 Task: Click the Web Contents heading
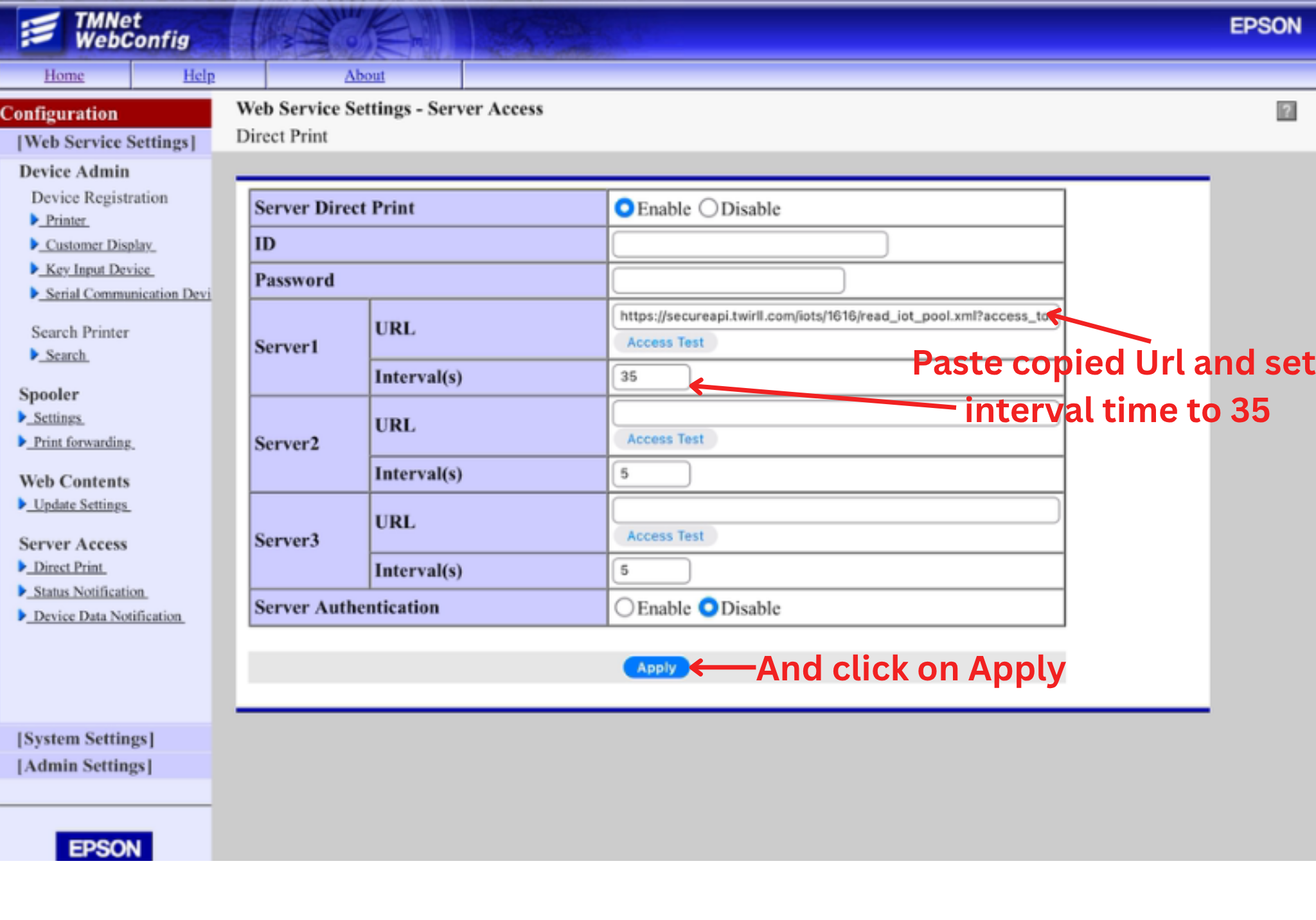[75, 481]
